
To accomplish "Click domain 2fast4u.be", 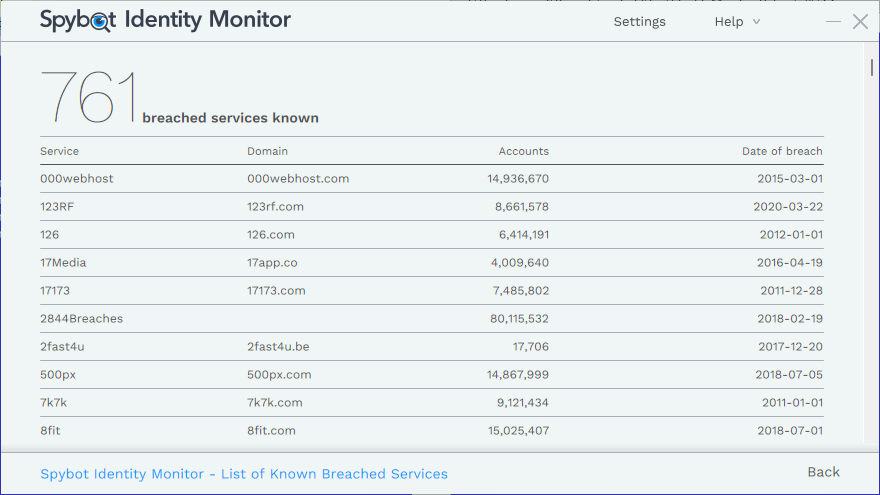I will point(278,347).
